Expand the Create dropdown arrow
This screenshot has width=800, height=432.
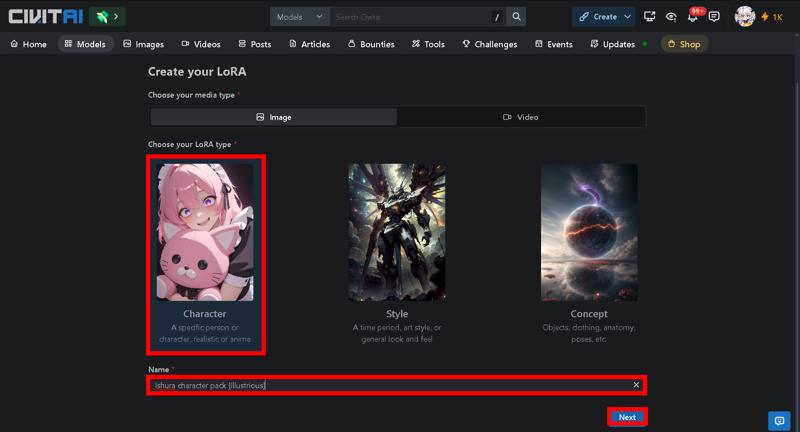coord(628,17)
